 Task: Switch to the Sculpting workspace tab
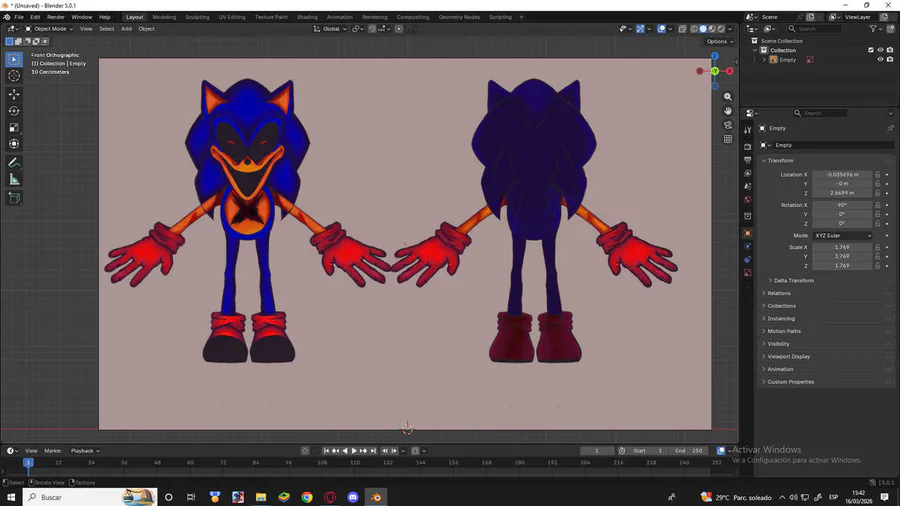tap(197, 17)
